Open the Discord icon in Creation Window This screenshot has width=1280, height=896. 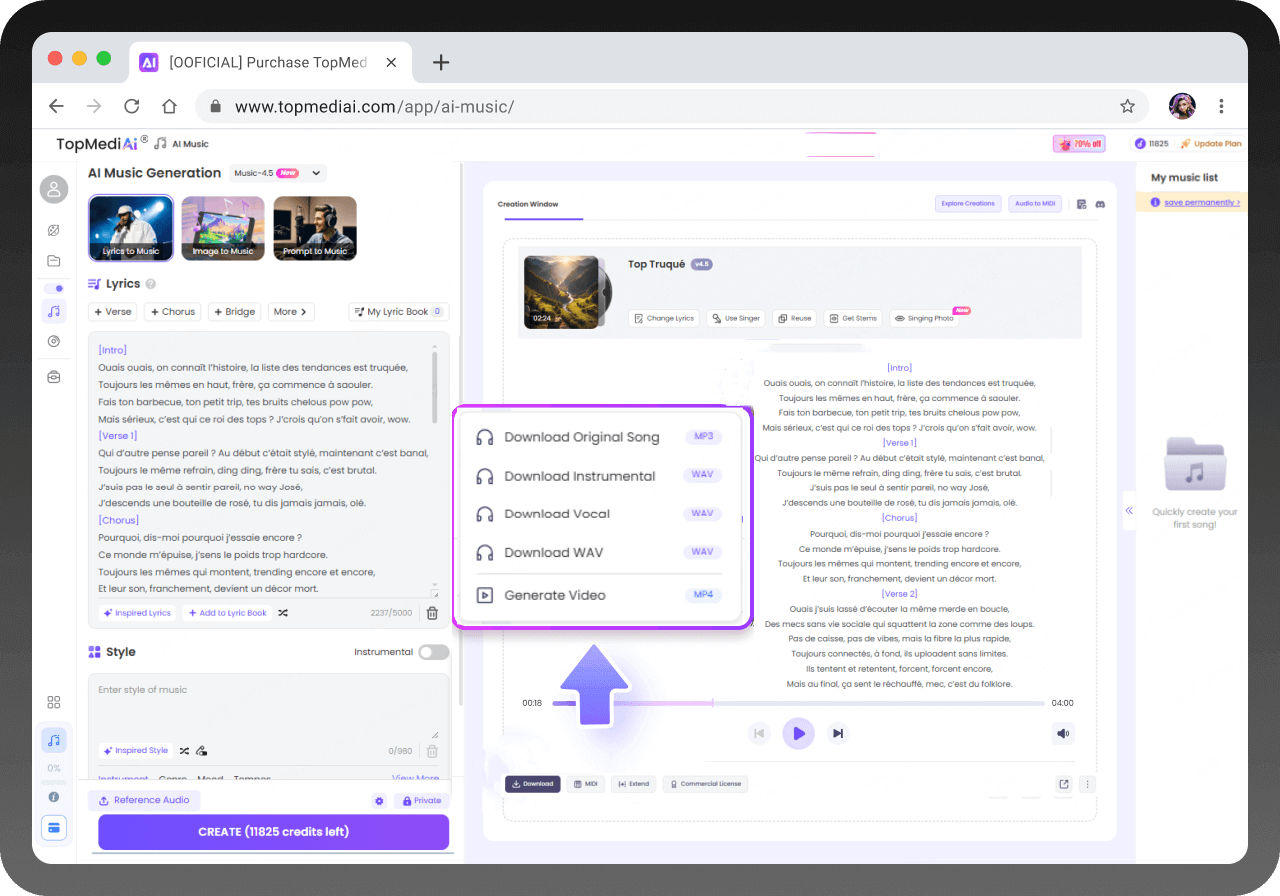(x=1100, y=204)
